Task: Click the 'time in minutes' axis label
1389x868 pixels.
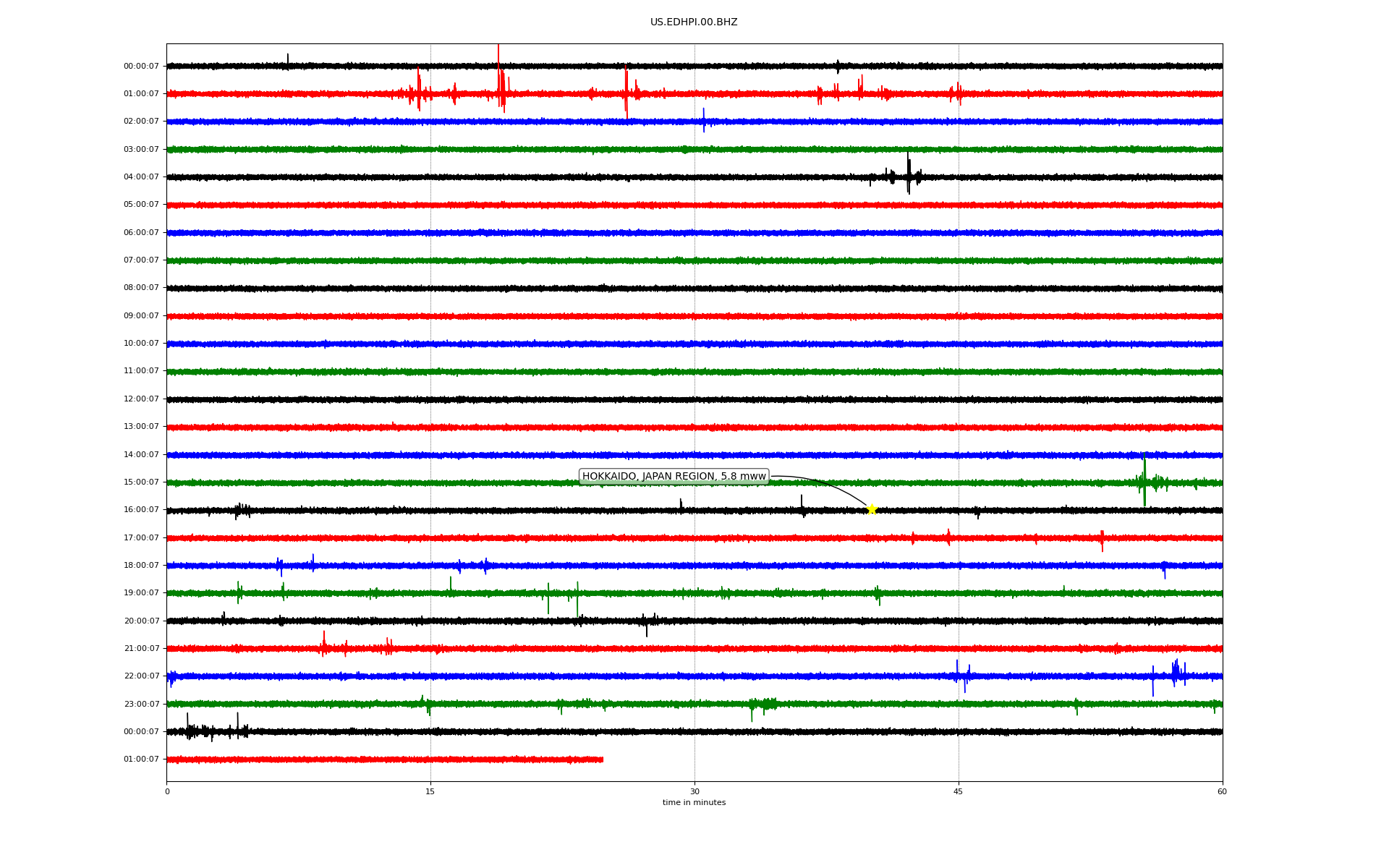Action: tap(694, 803)
